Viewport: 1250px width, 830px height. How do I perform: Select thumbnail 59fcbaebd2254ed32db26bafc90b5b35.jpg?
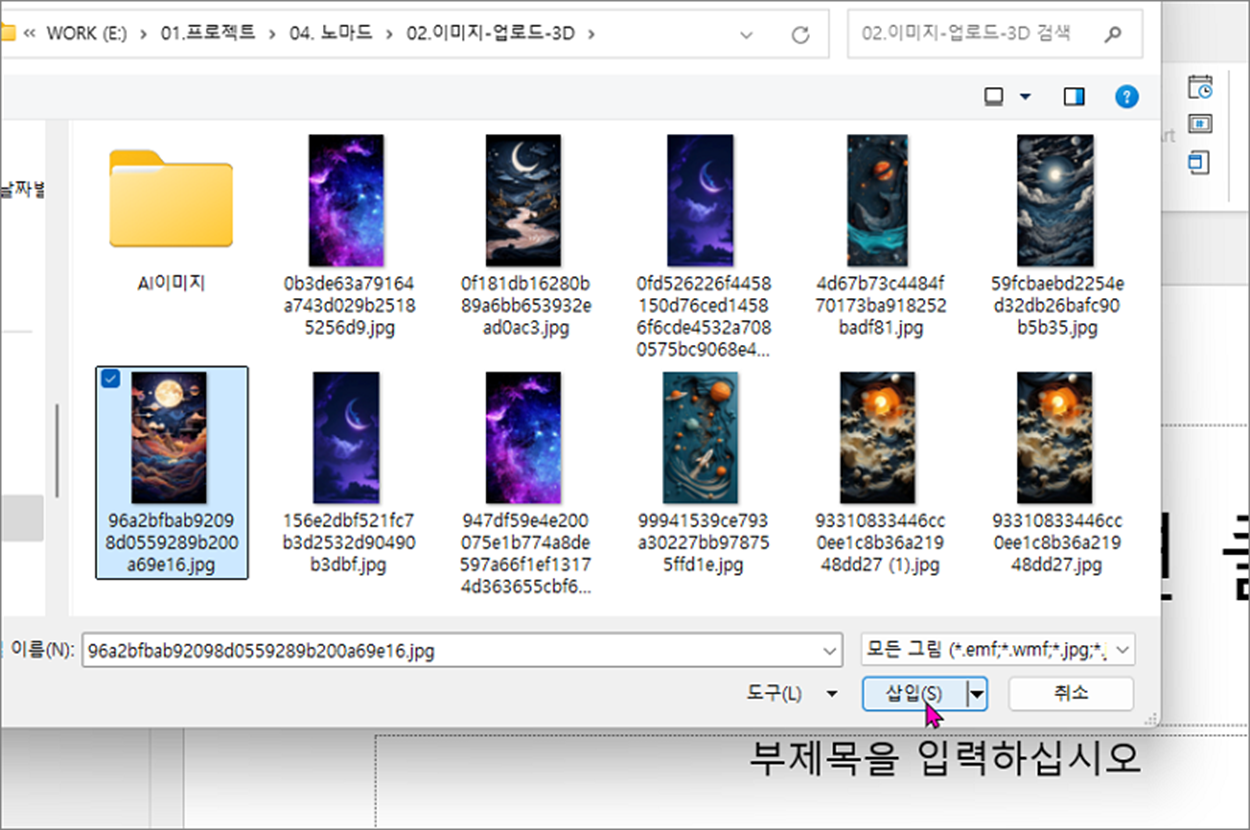click(1054, 199)
